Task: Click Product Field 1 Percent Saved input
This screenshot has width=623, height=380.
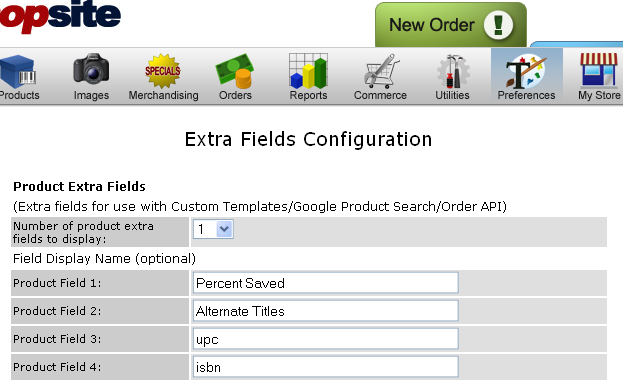Action: point(325,283)
